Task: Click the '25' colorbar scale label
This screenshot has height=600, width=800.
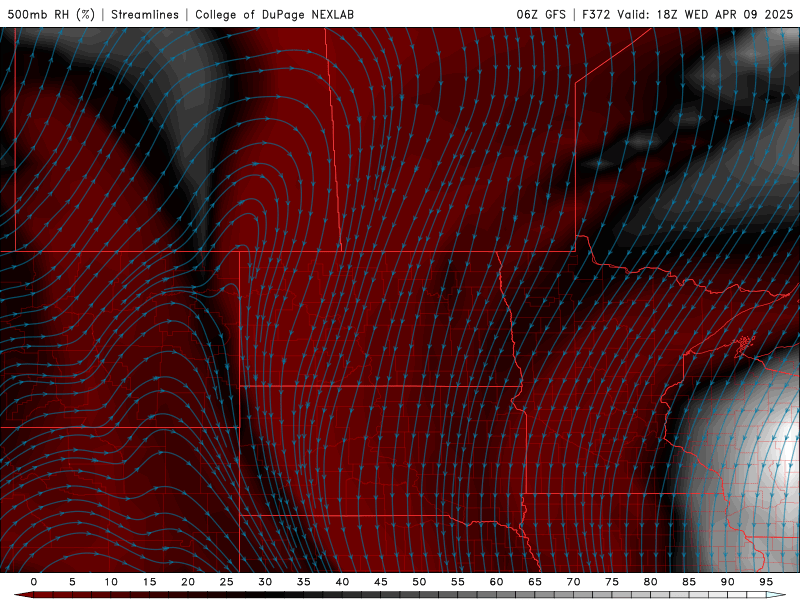Action: point(227,582)
